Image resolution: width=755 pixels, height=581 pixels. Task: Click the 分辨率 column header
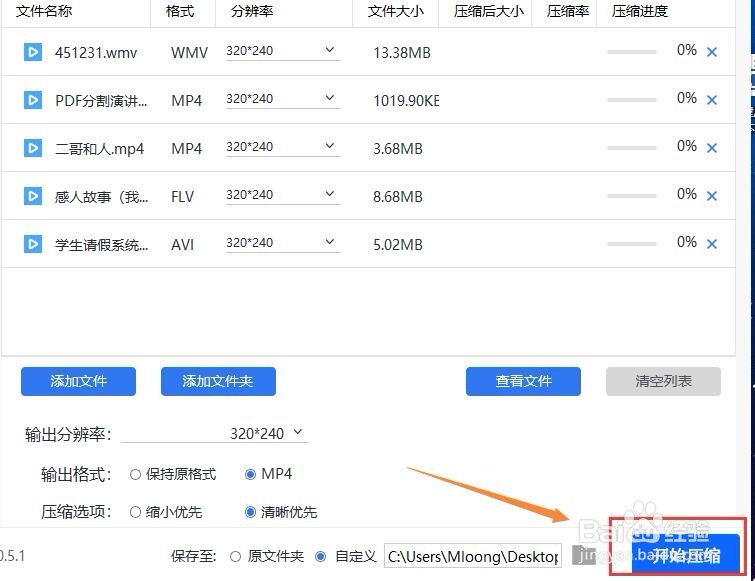[x=252, y=11]
